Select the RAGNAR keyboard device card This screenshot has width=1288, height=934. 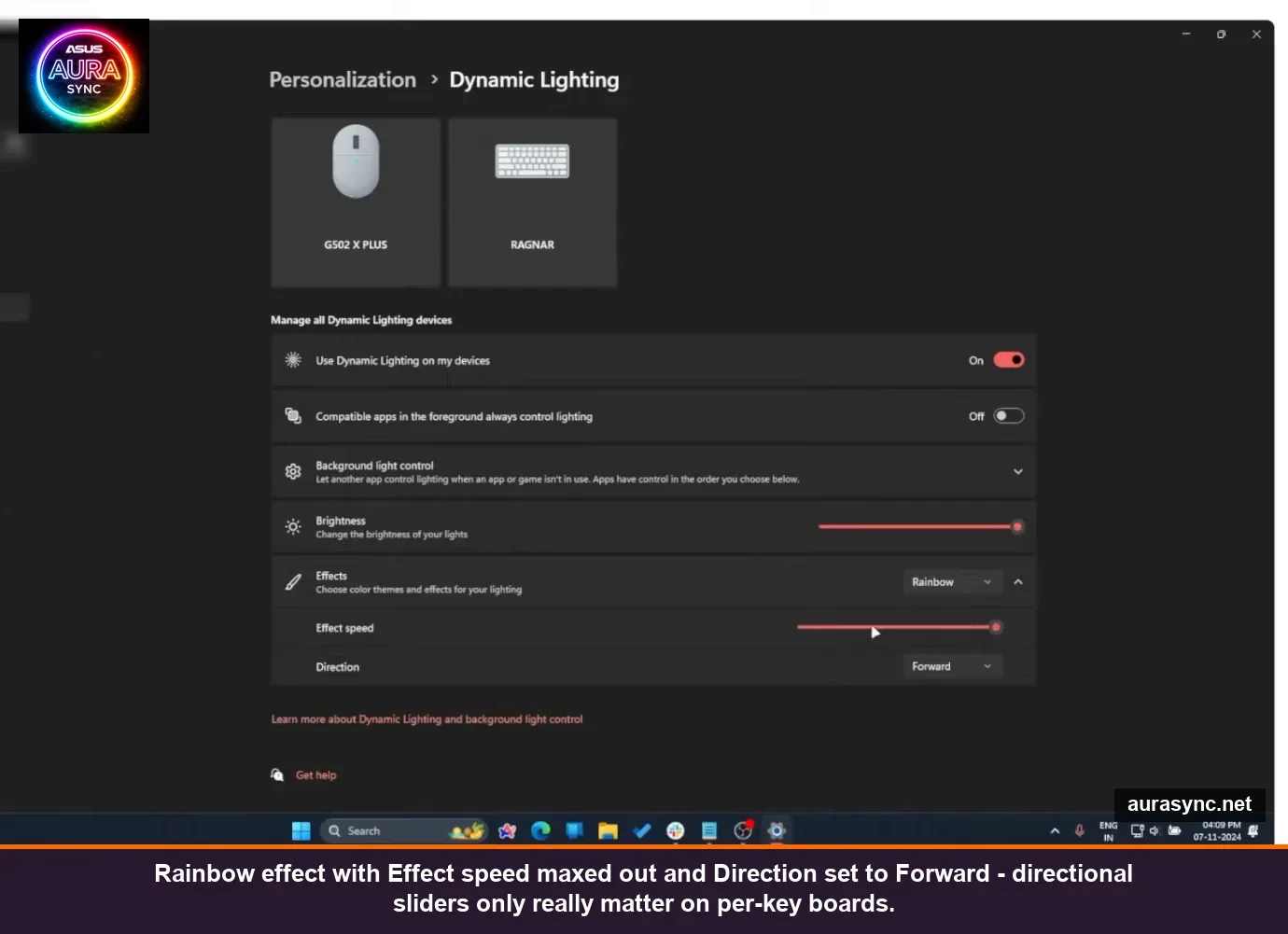532,202
